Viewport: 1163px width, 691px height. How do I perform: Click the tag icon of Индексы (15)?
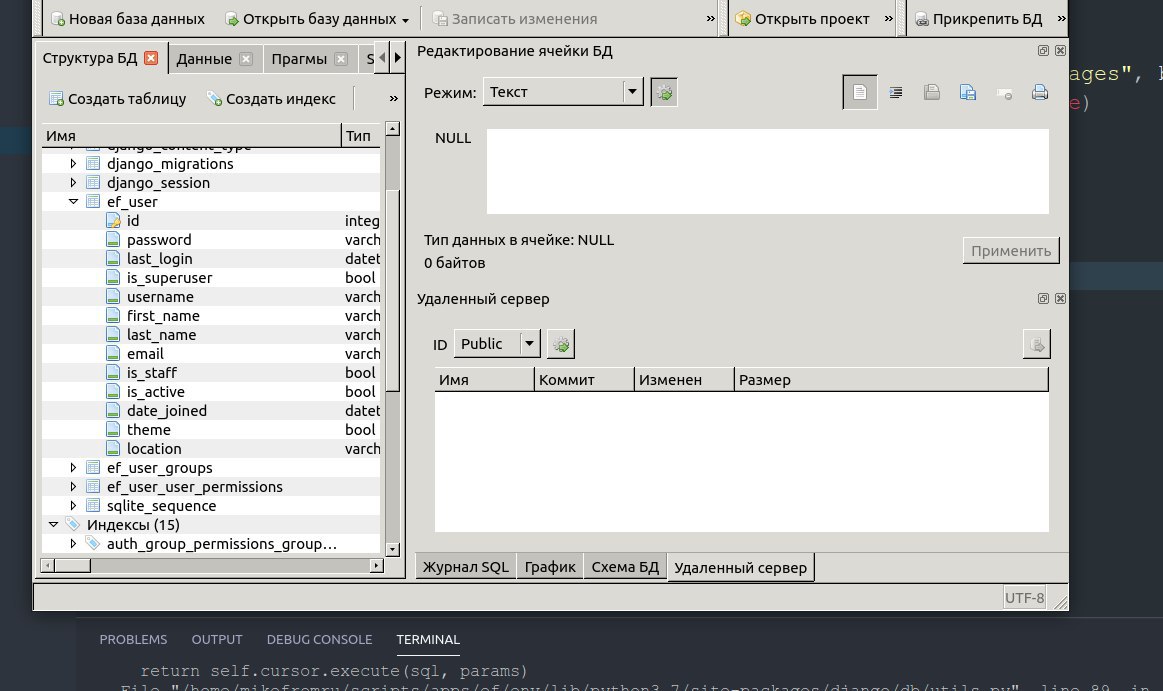pos(73,524)
